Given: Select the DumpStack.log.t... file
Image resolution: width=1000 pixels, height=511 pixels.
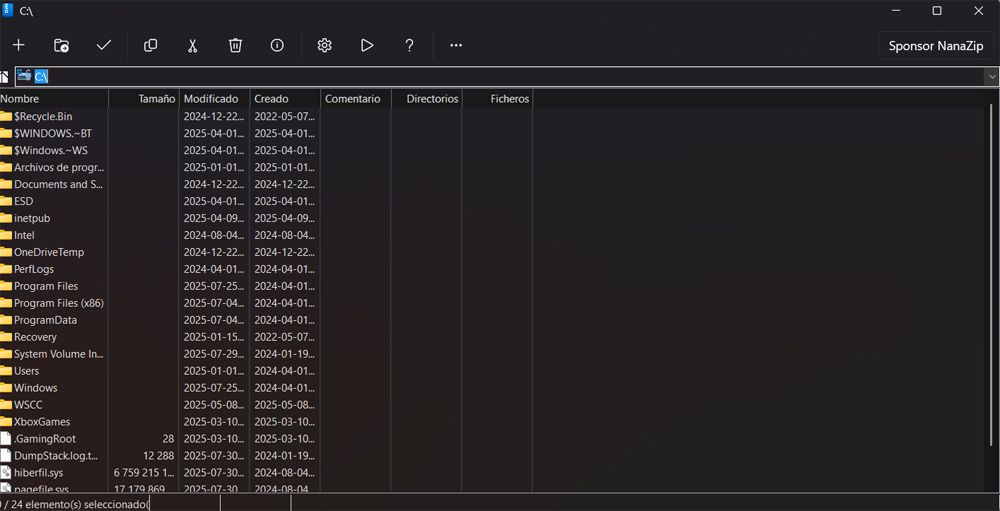Looking at the screenshot, I should pos(58,455).
